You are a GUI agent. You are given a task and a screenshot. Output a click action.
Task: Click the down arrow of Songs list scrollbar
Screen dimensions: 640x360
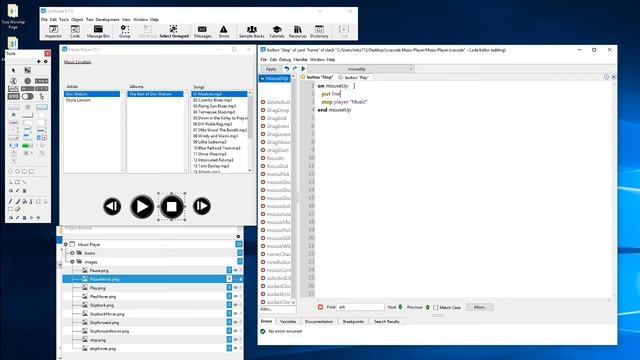tap(250, 171)
